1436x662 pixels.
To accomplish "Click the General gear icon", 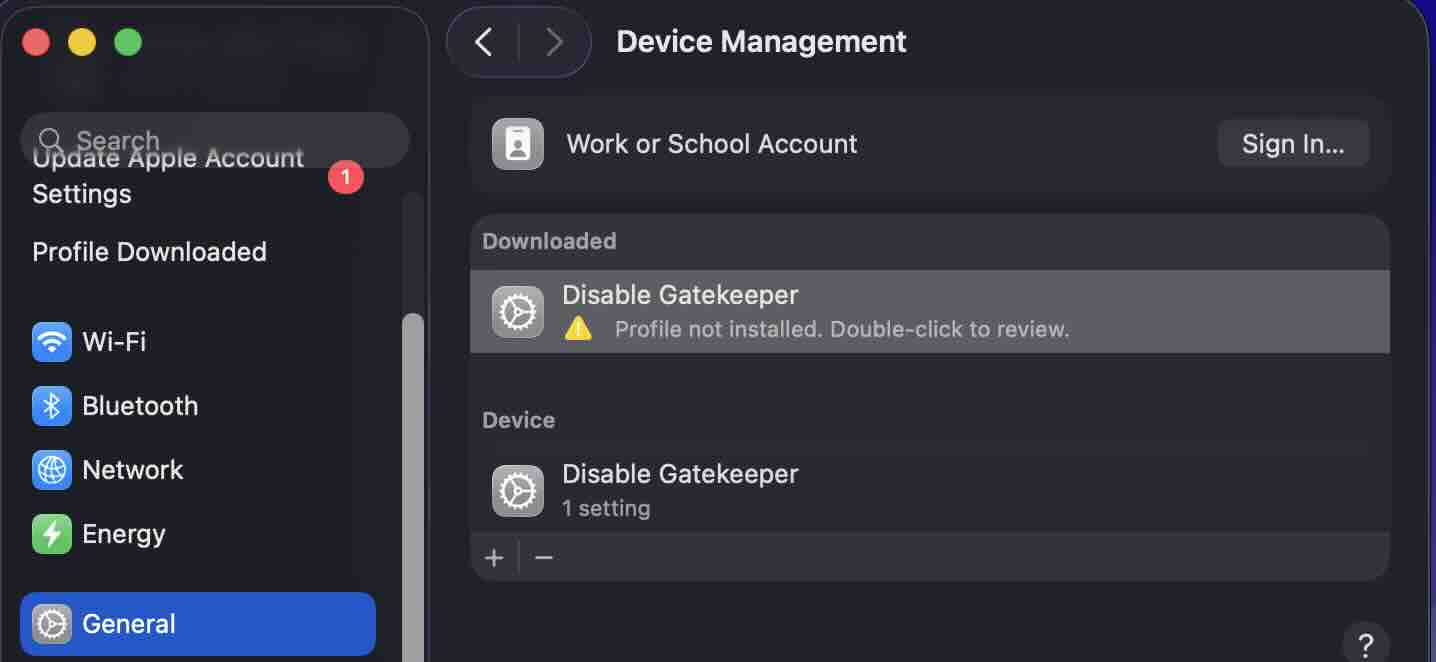I will [52, 624].
